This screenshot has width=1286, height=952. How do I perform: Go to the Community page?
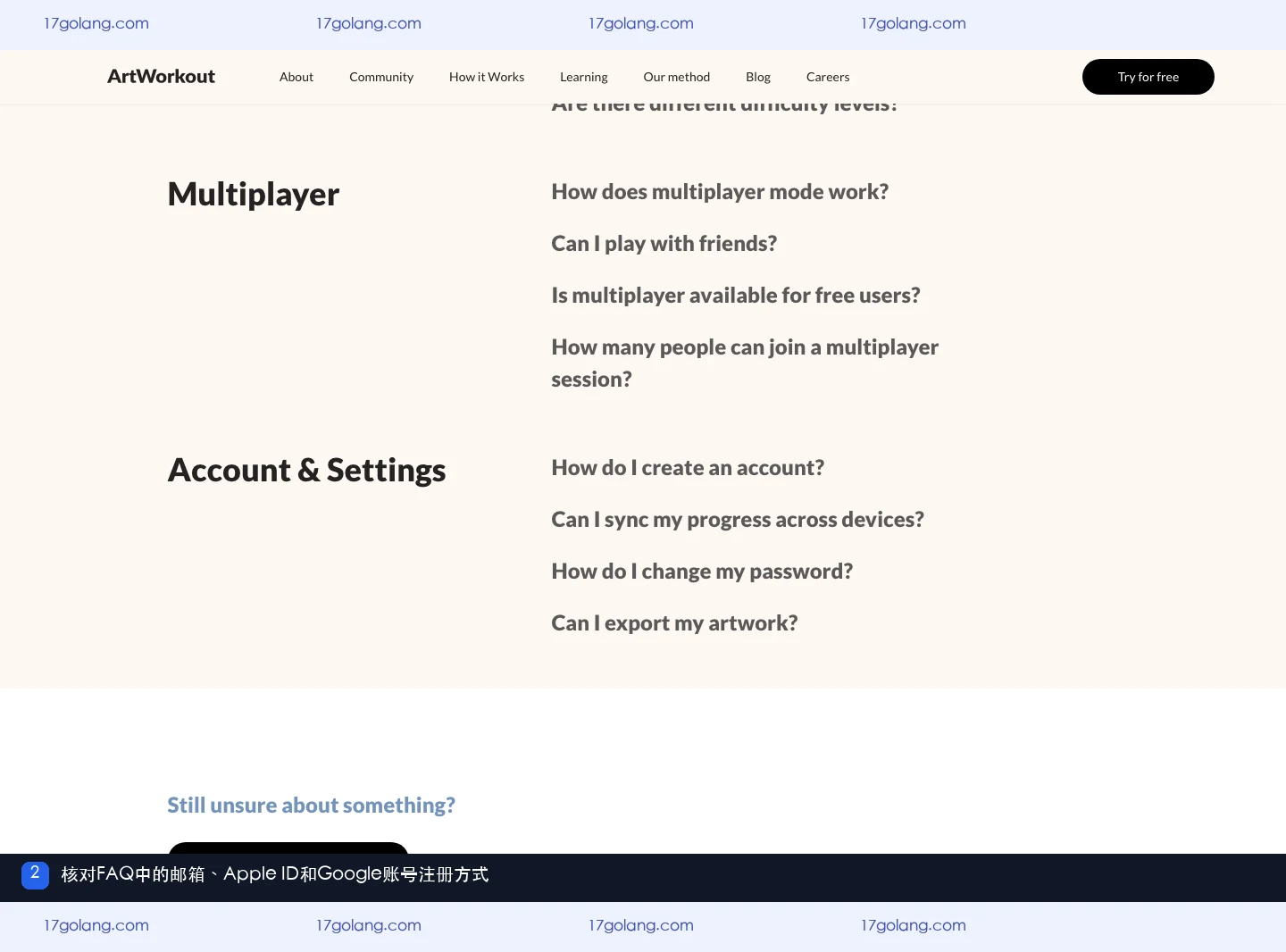[x=381, y=77]
